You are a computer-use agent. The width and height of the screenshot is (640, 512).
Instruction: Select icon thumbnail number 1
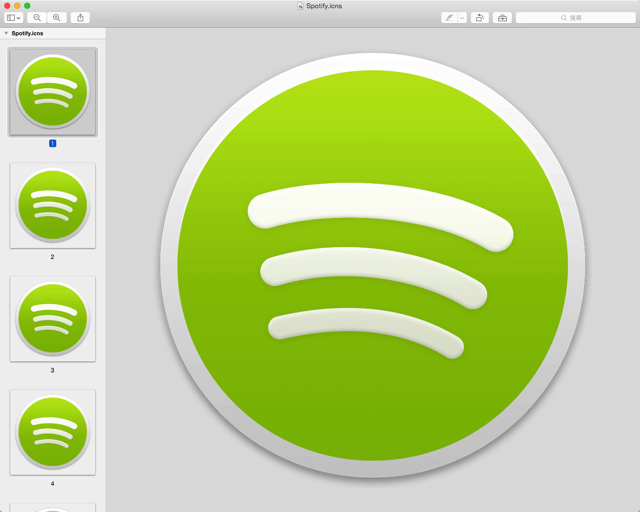(x=53, y=92)
